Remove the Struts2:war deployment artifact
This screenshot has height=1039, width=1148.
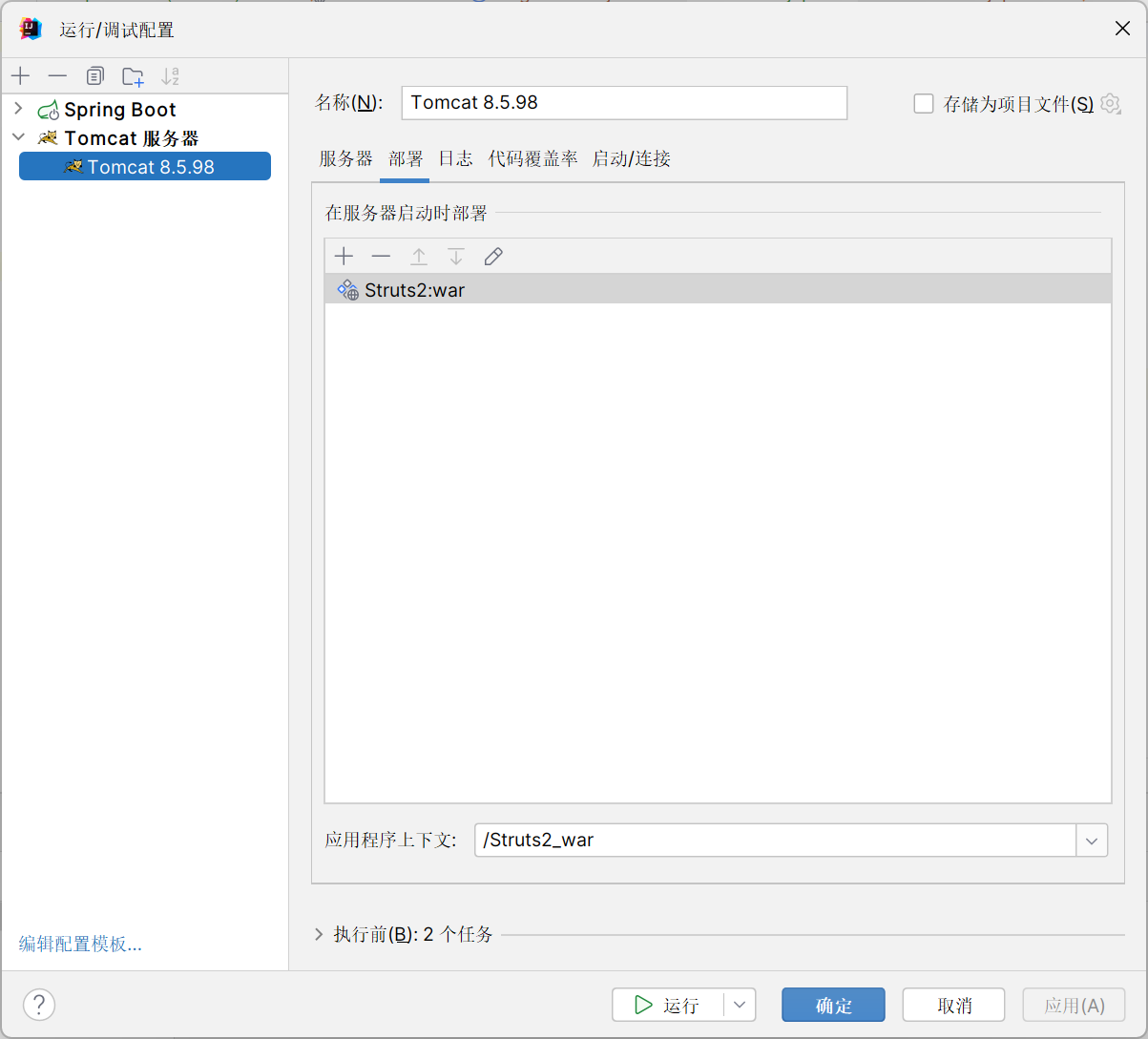381,256
